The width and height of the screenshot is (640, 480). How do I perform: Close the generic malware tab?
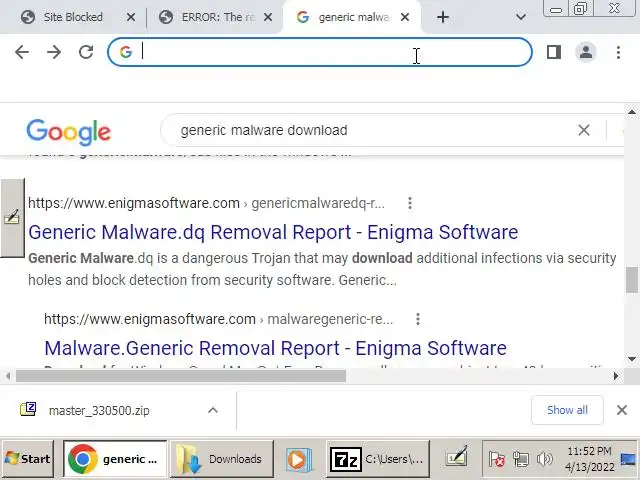click(405, 17)
